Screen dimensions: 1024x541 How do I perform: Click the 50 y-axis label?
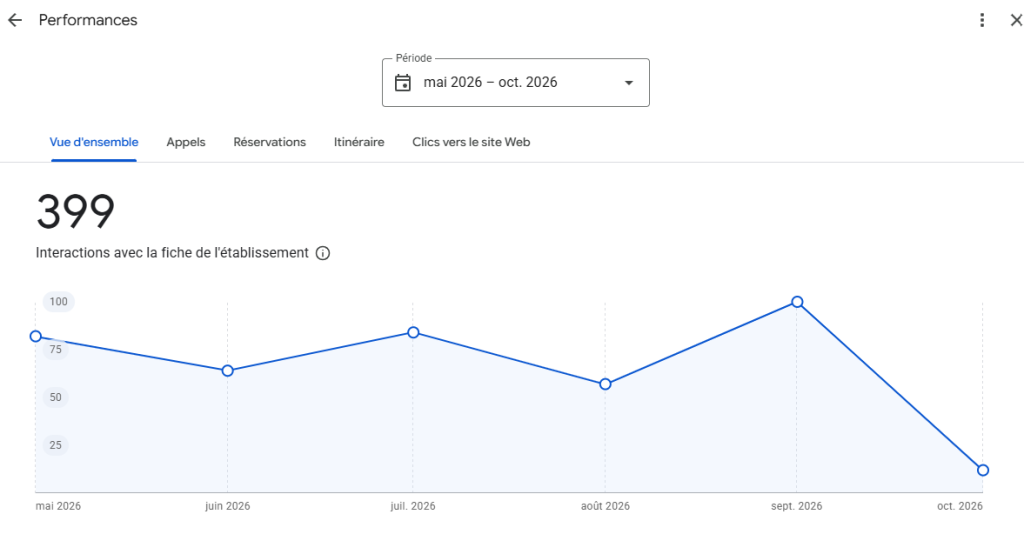click(x=56, y=397)
